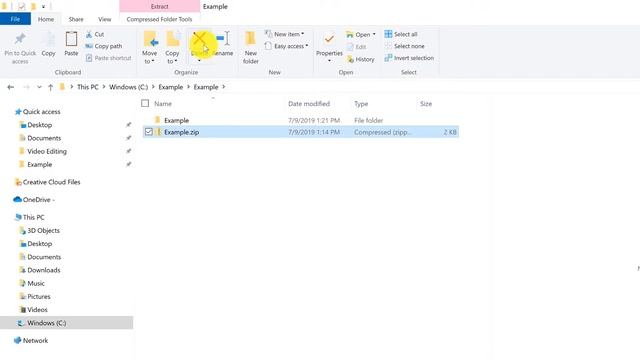Expand chevron after the last Example breadcrumb

point(224,87)
